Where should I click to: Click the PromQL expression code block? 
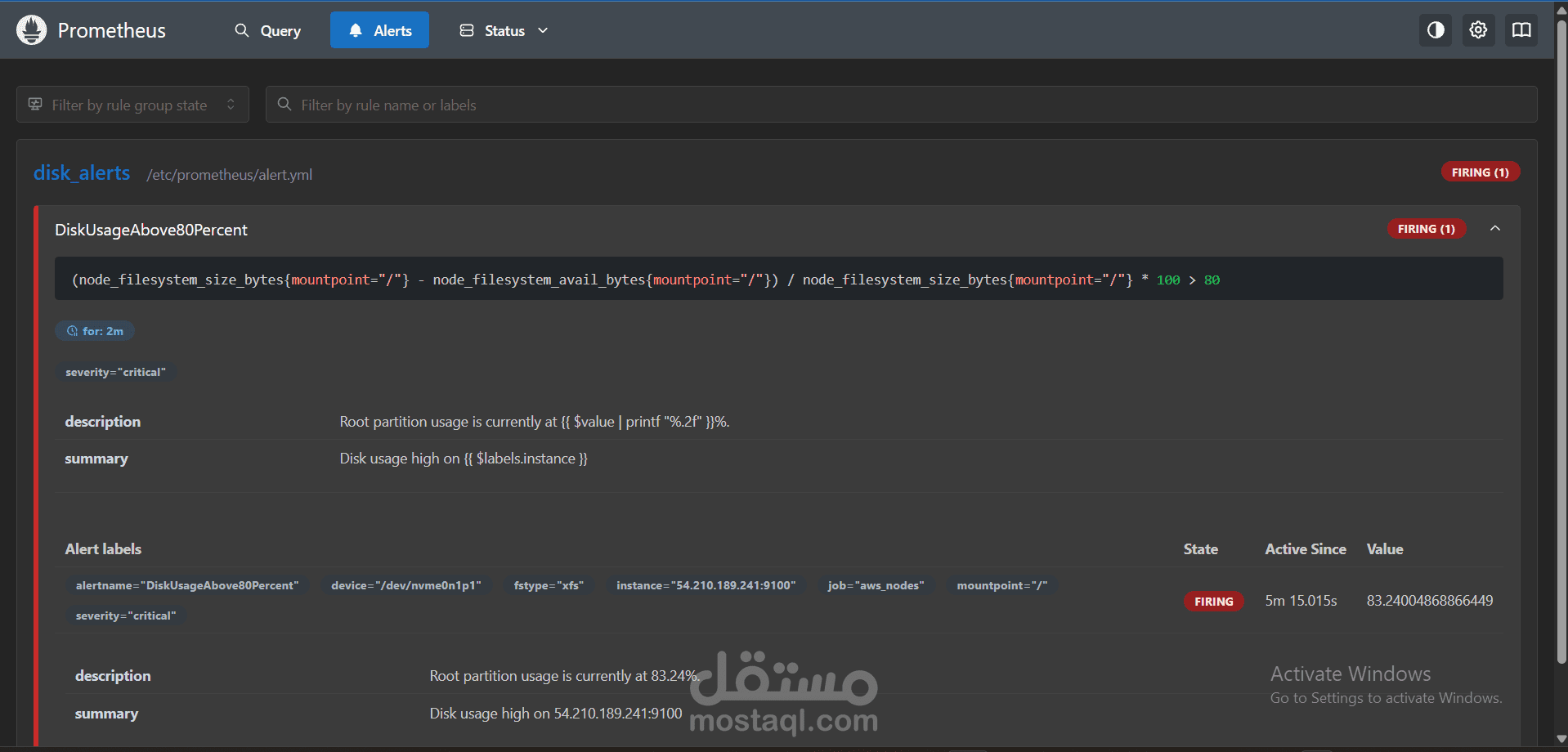[779, 279]
